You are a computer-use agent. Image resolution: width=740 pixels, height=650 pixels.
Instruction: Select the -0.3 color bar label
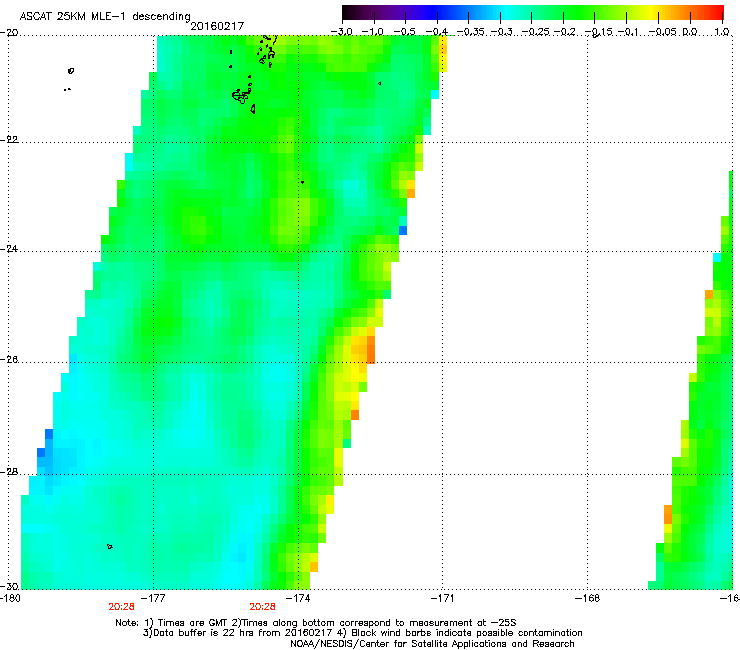pos(501,32)
